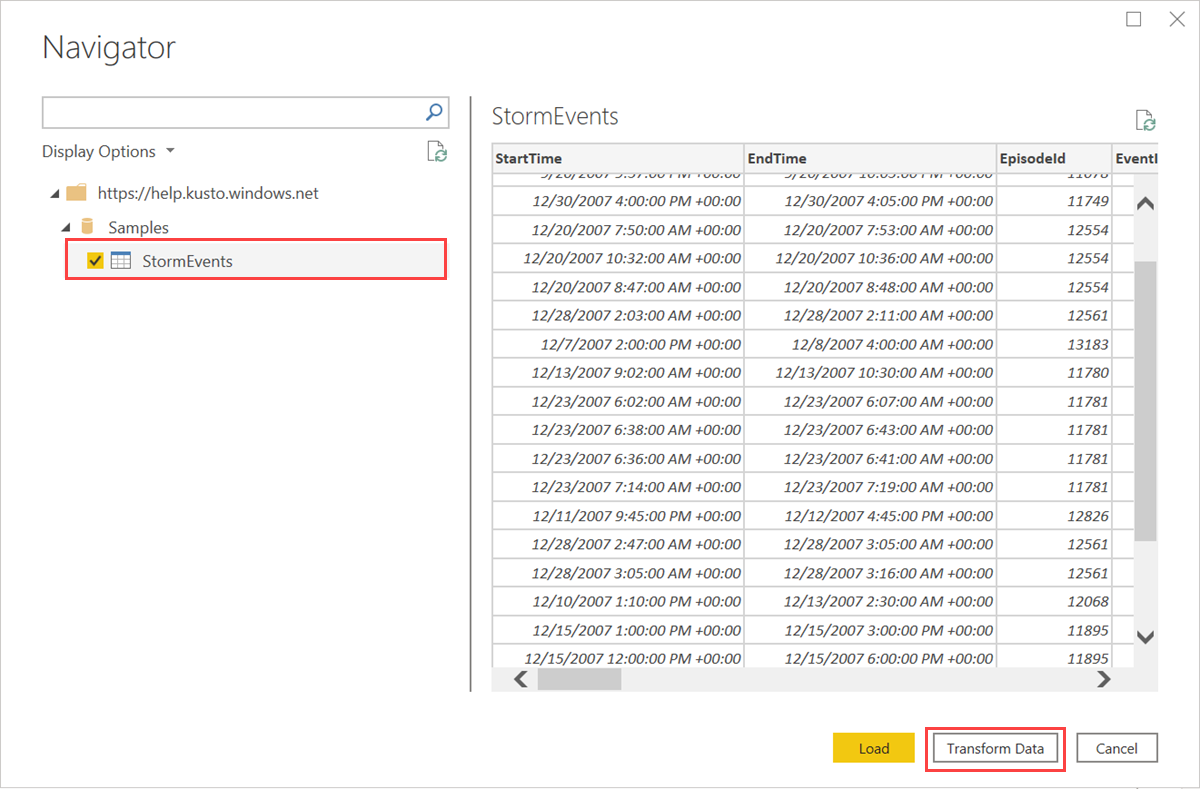Click EndTime cell 12/30/2007 4:05:00 PM
This screenshot has height=789, width=1200.
[870, 201]
